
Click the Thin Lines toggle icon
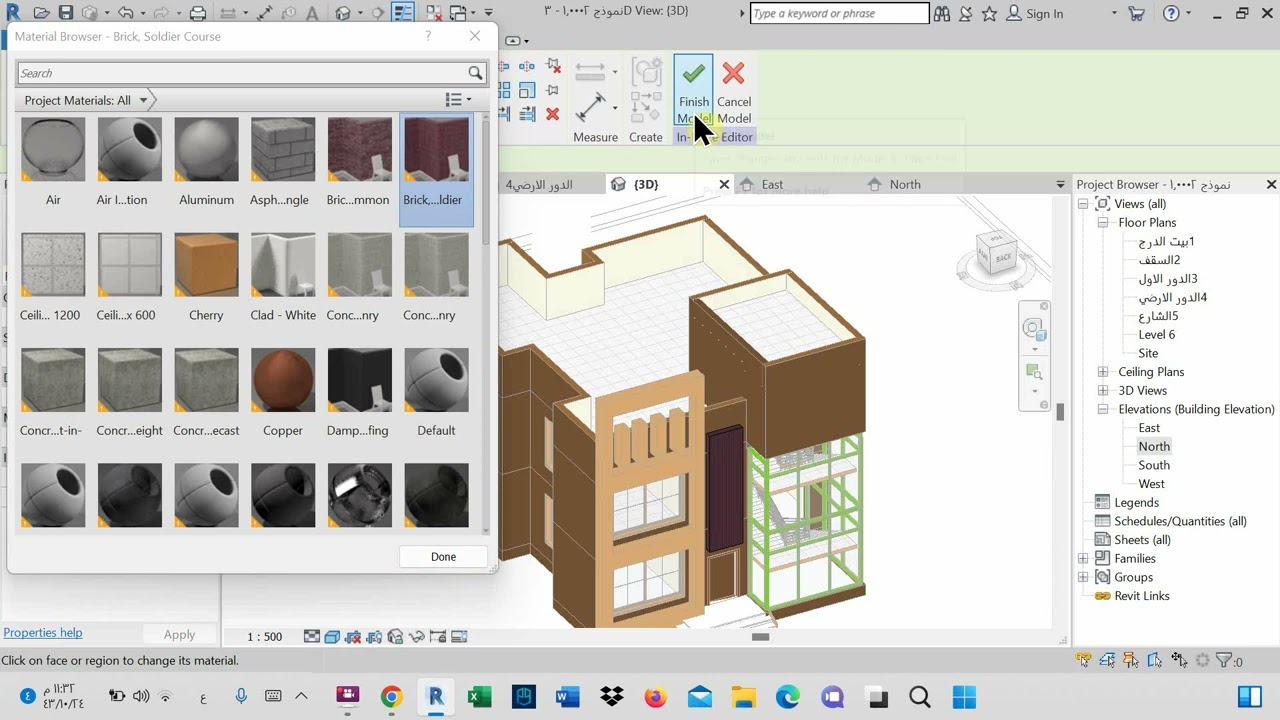click(403, 13)
